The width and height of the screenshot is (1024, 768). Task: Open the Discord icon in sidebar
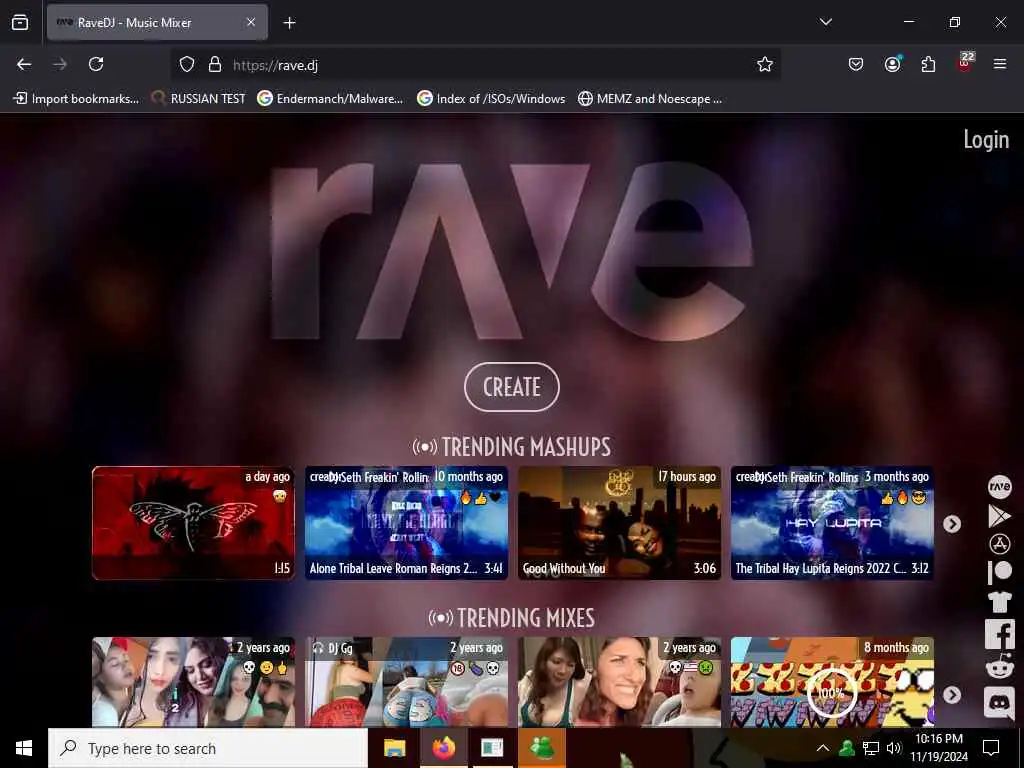[x=999, y=703]
